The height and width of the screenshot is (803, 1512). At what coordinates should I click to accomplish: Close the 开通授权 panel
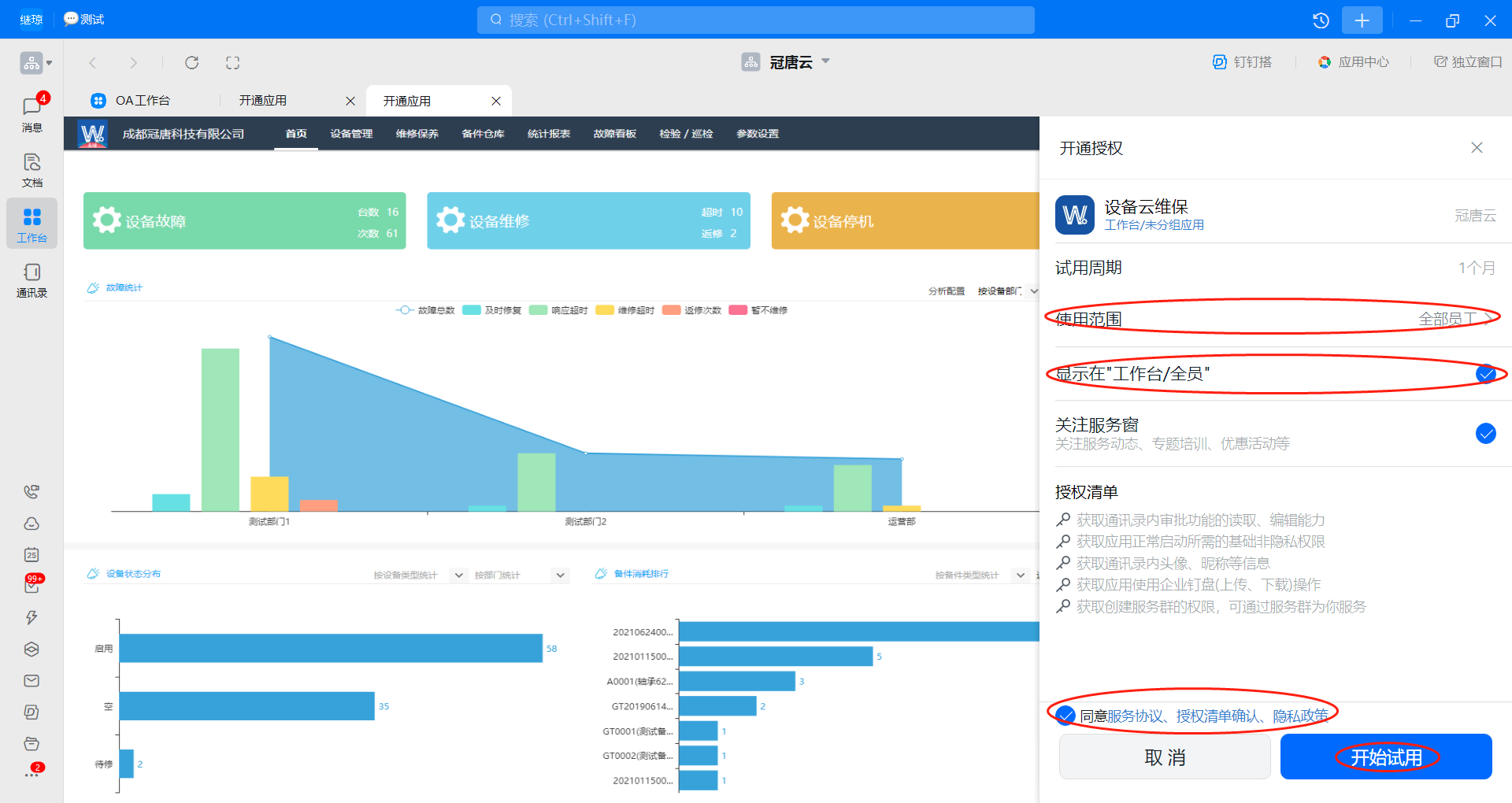[1477, 148]
